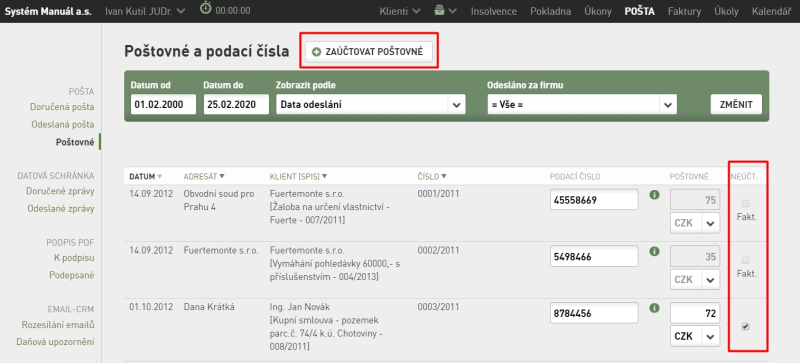
Task: Open the briefcase icon menu
Action: point(445,11)
